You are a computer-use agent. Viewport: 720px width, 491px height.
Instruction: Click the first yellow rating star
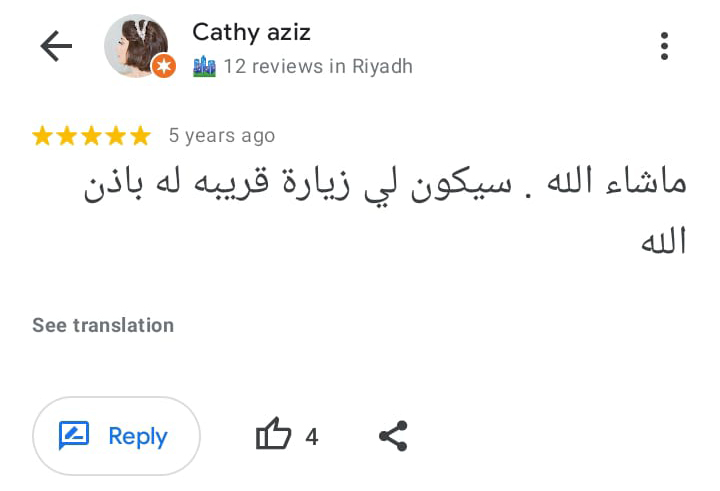click(43, 136)
